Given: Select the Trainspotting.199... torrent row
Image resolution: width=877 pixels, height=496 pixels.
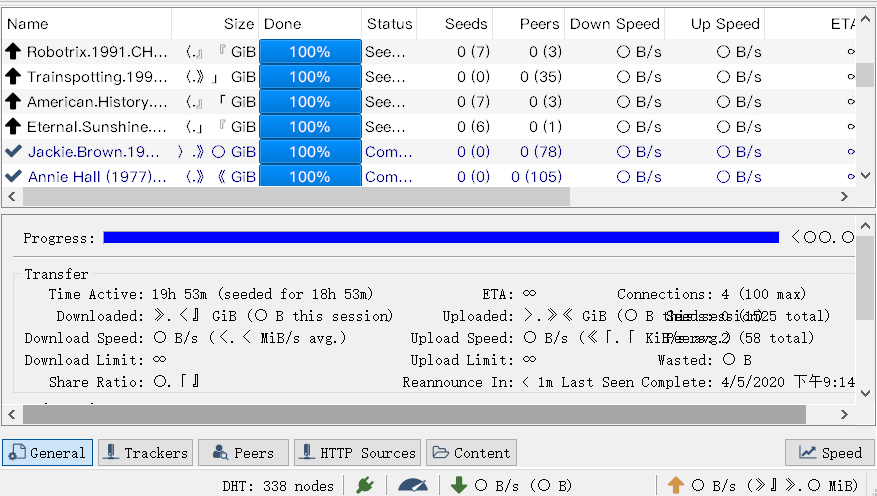Looking at the screenshot, I should coord(428,77).
